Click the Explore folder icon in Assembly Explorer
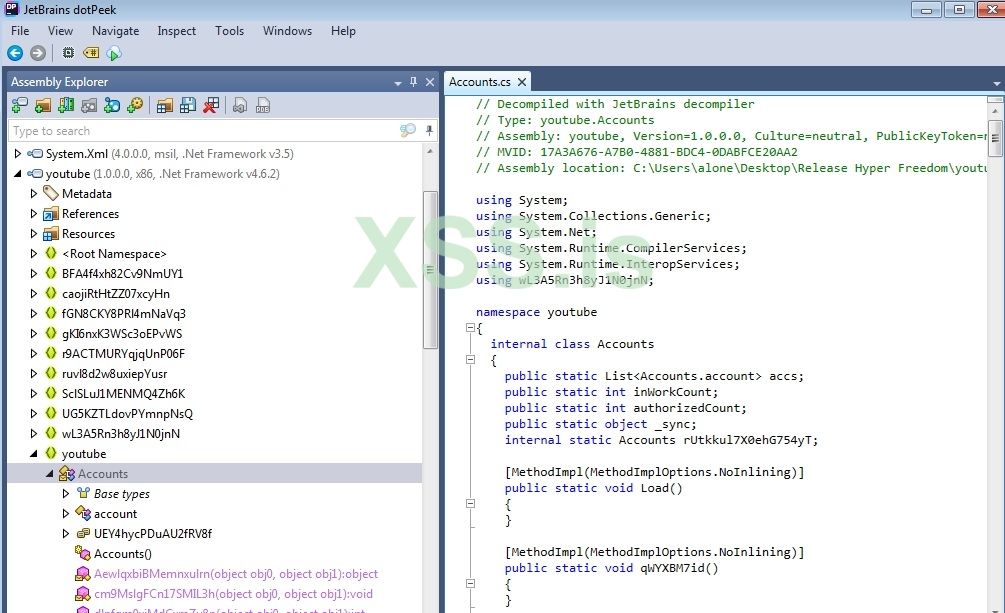The height and width of the screenshot is (613, 1005). pos(43,105)
